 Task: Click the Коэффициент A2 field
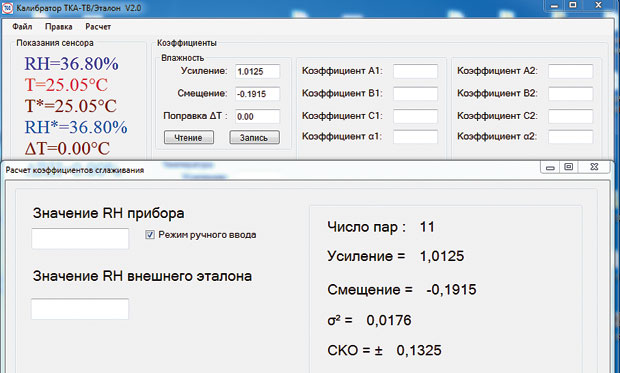571,72
